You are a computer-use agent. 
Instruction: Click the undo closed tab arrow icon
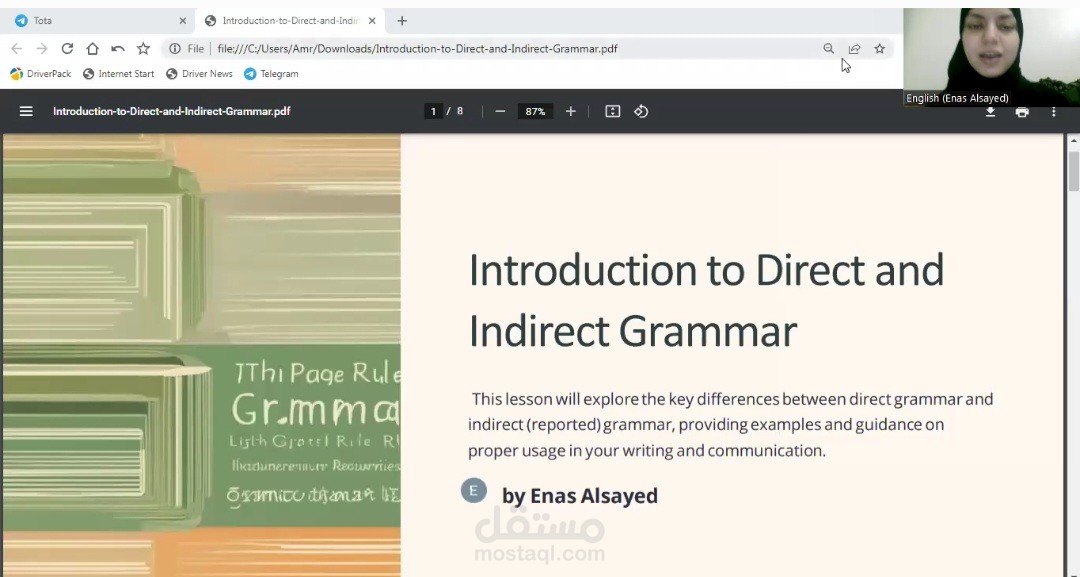(118, 49)
